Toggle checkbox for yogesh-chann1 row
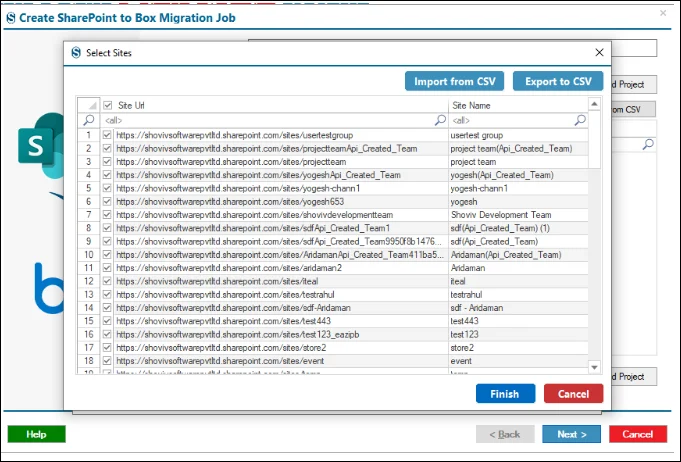 click(x=107, y=188)
